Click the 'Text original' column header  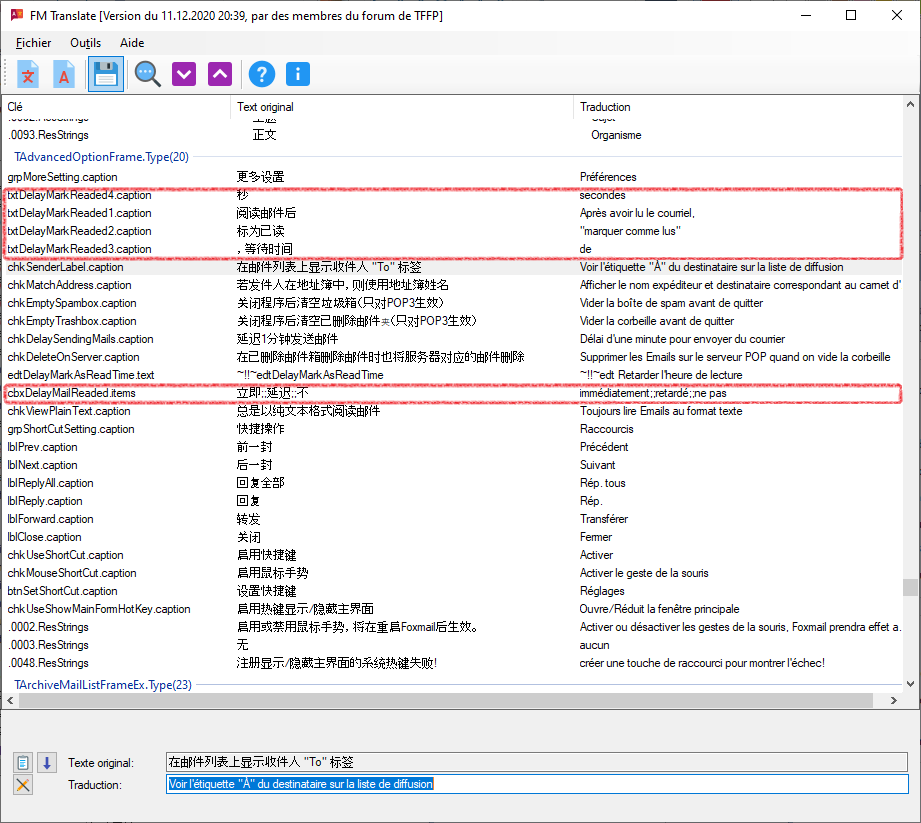[x=265, y=107]
